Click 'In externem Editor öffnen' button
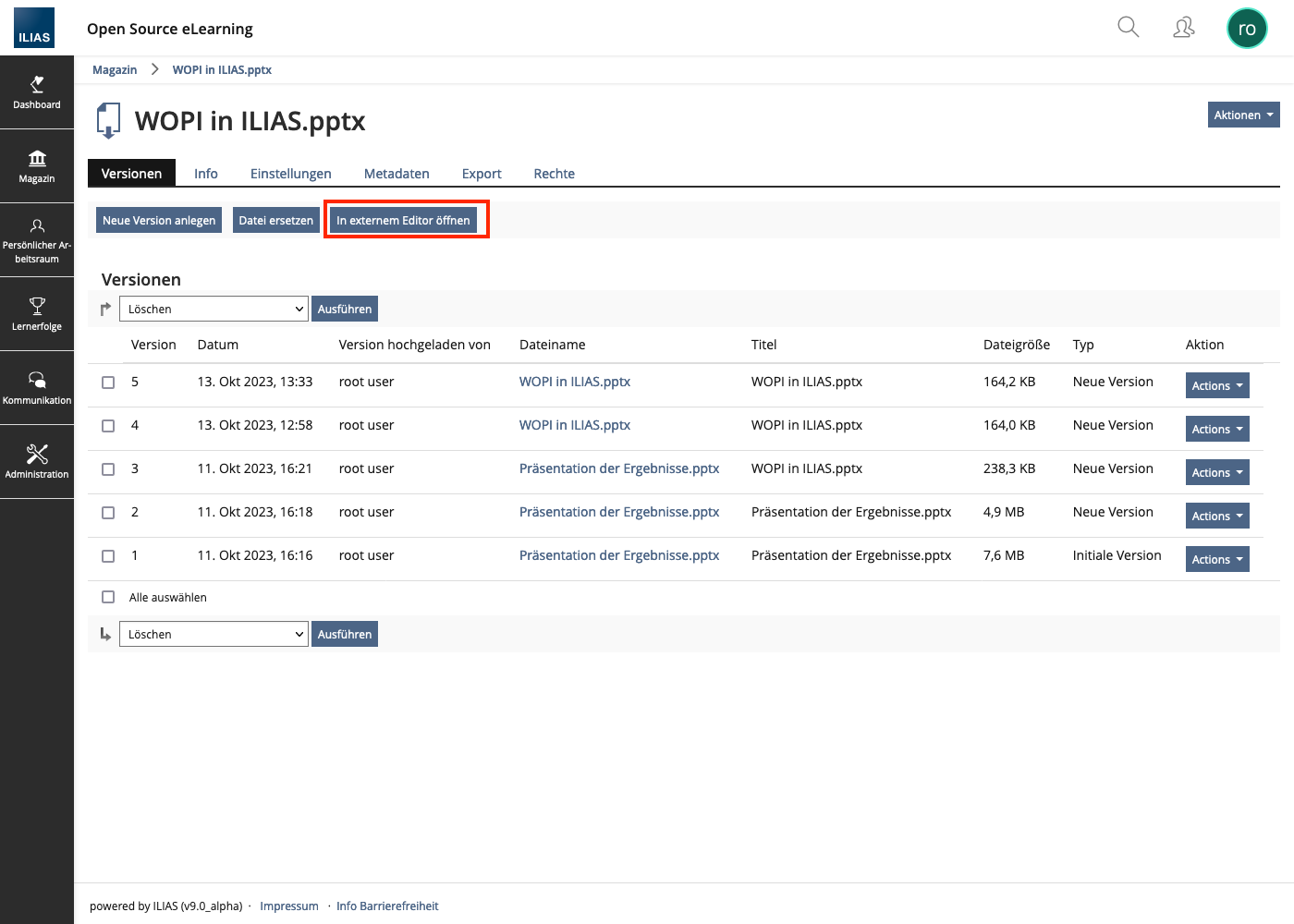 click(x=403, y=220)
